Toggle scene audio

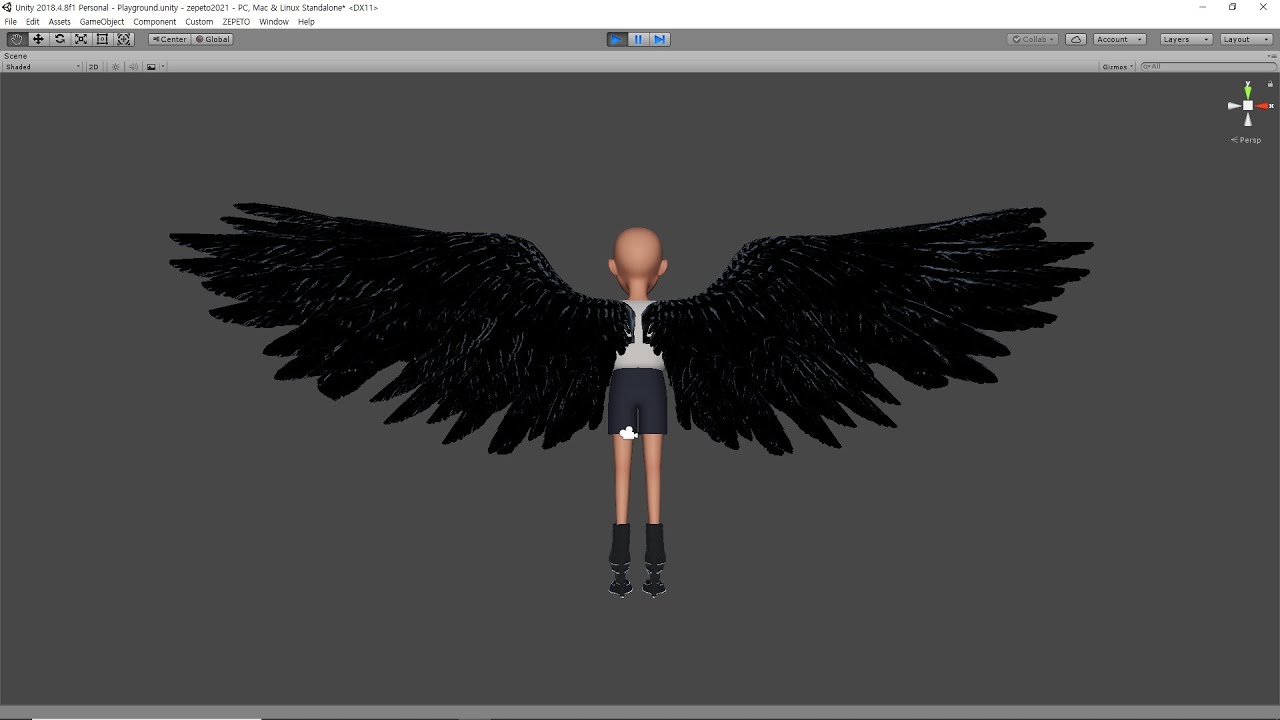(134, 67)
